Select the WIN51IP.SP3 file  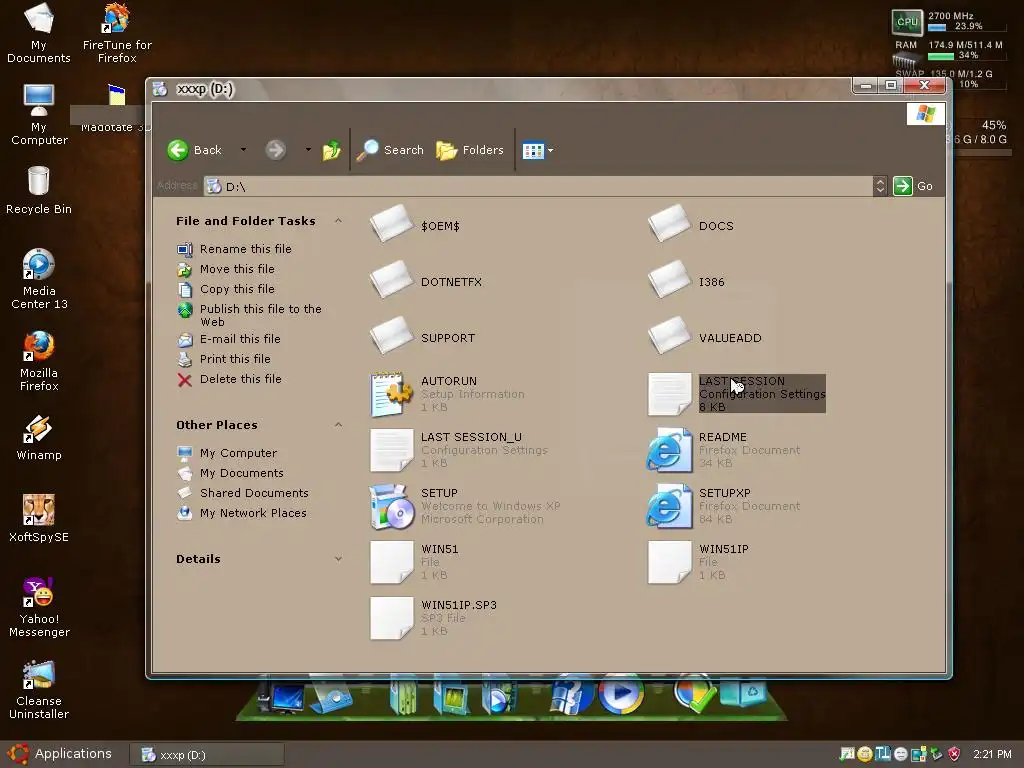[434, 618]
